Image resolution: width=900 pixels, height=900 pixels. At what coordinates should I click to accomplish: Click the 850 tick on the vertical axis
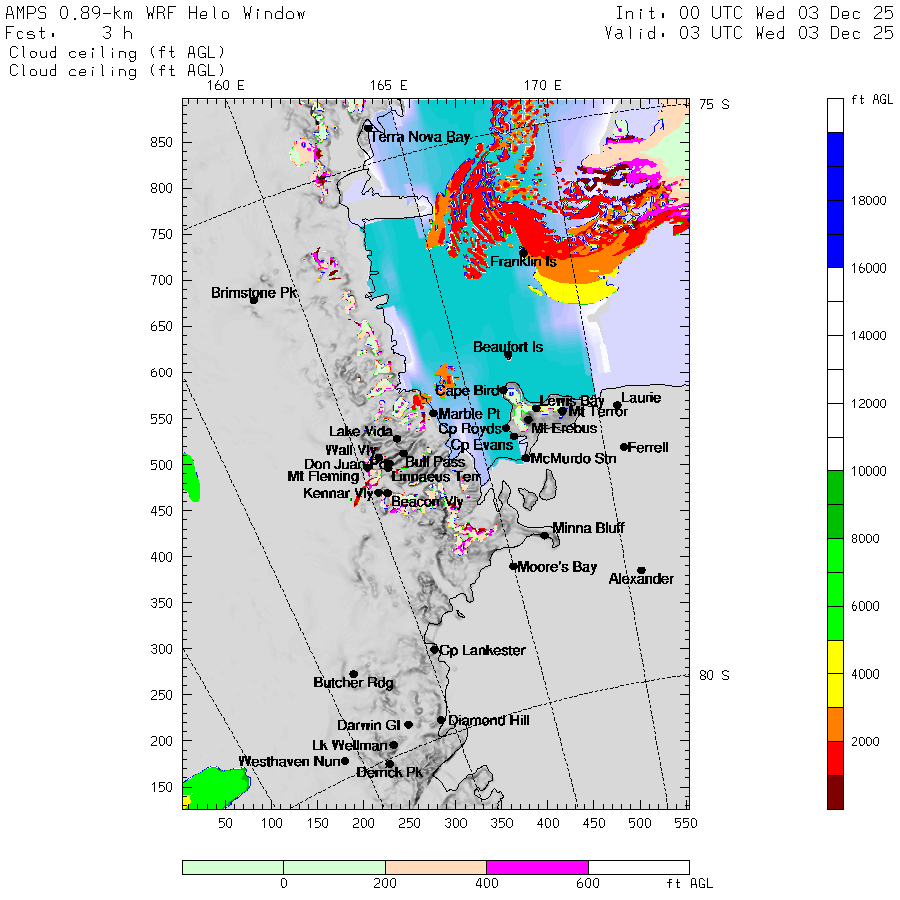point(161,142)
